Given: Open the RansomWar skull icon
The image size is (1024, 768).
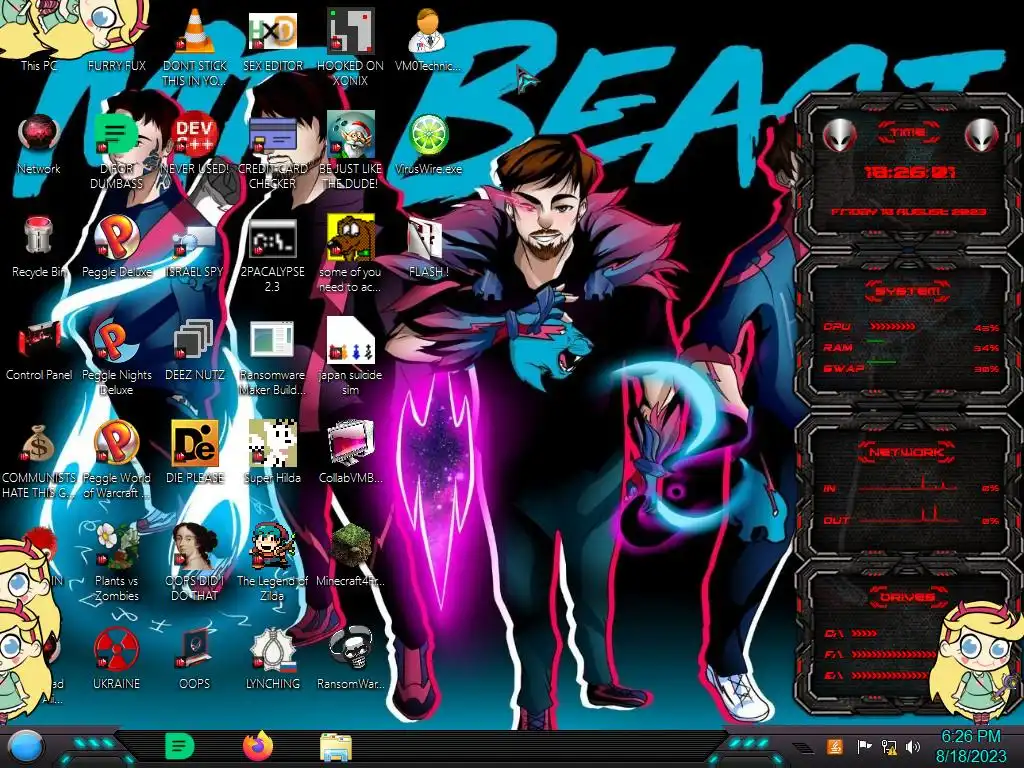Looking at the screenshot, I should (x=350, y=648).
